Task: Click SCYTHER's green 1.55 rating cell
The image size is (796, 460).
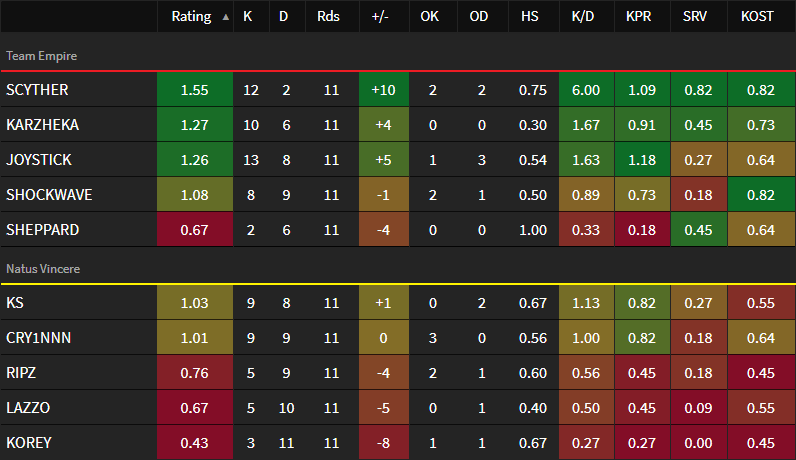Action: point(194,90)
